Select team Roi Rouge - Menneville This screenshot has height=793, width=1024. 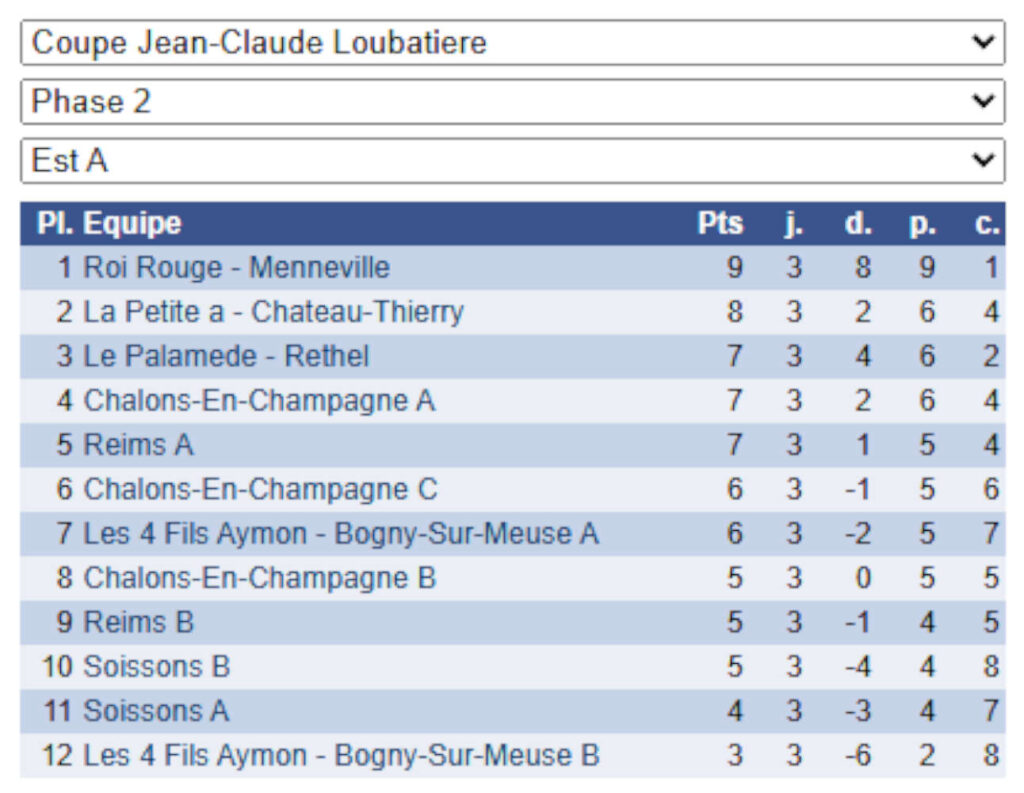[x=236, y=268]
